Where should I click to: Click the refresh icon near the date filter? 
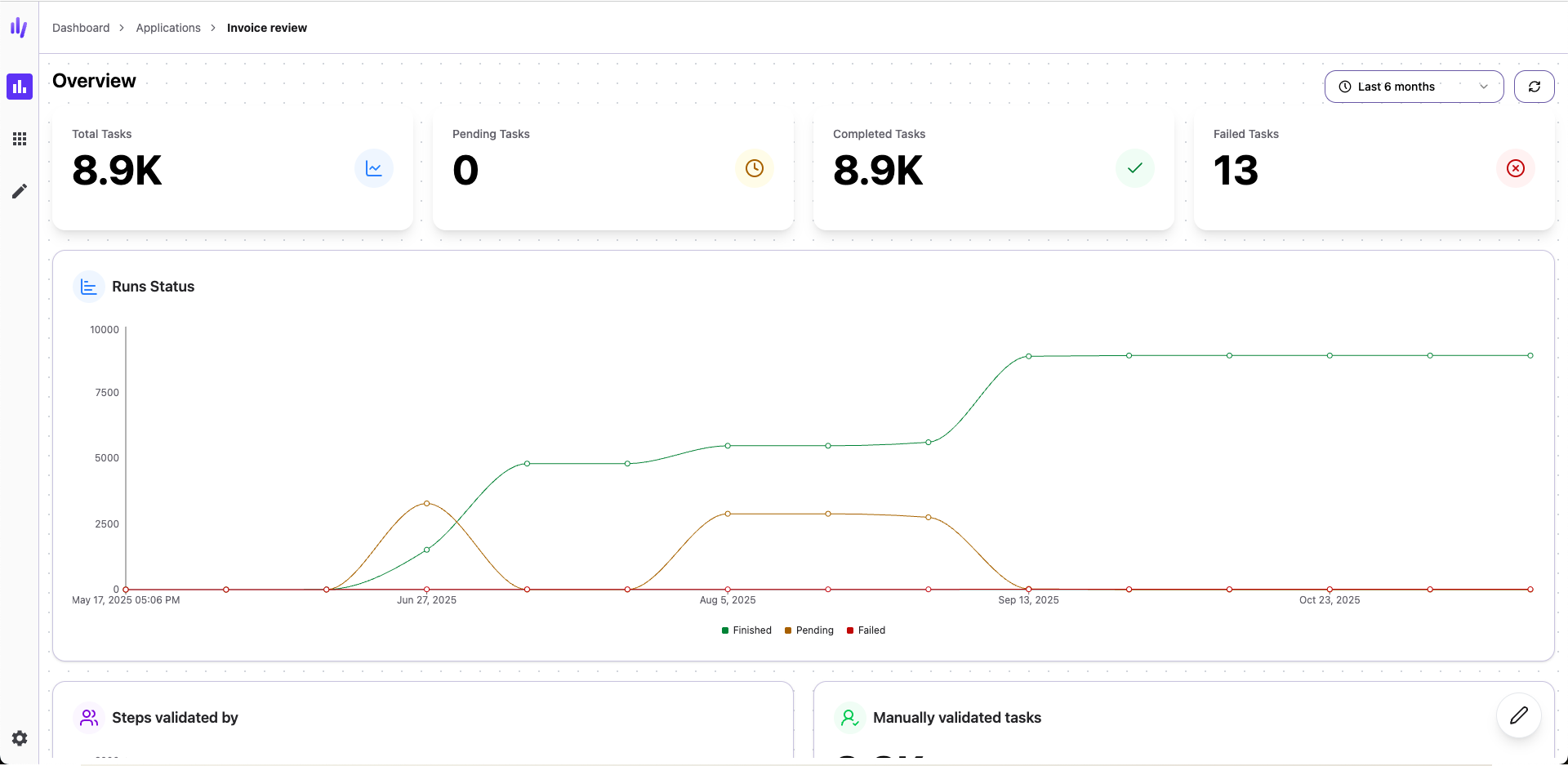[1535, 87]
